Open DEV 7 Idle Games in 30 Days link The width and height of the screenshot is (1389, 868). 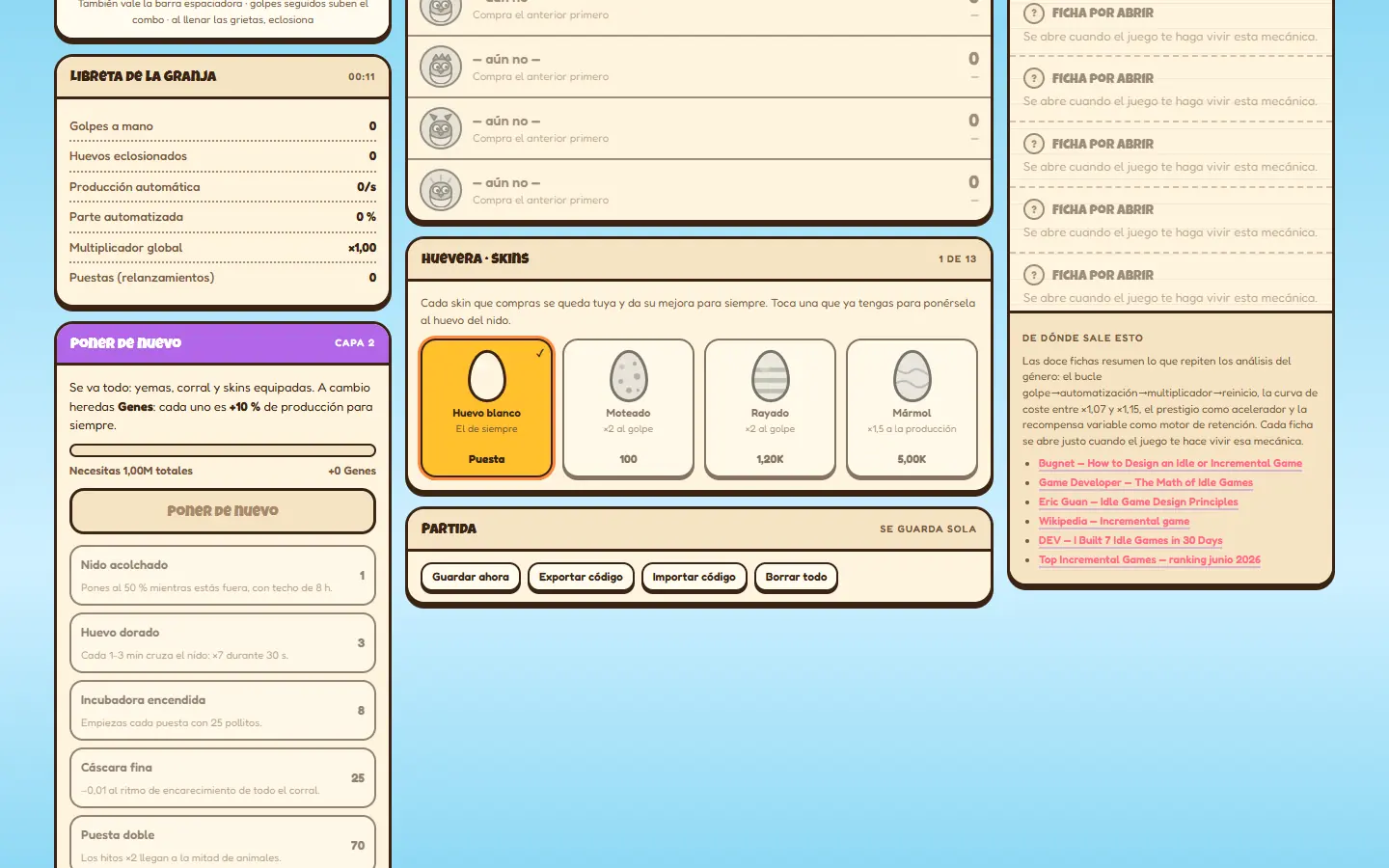click(1130, 540)
